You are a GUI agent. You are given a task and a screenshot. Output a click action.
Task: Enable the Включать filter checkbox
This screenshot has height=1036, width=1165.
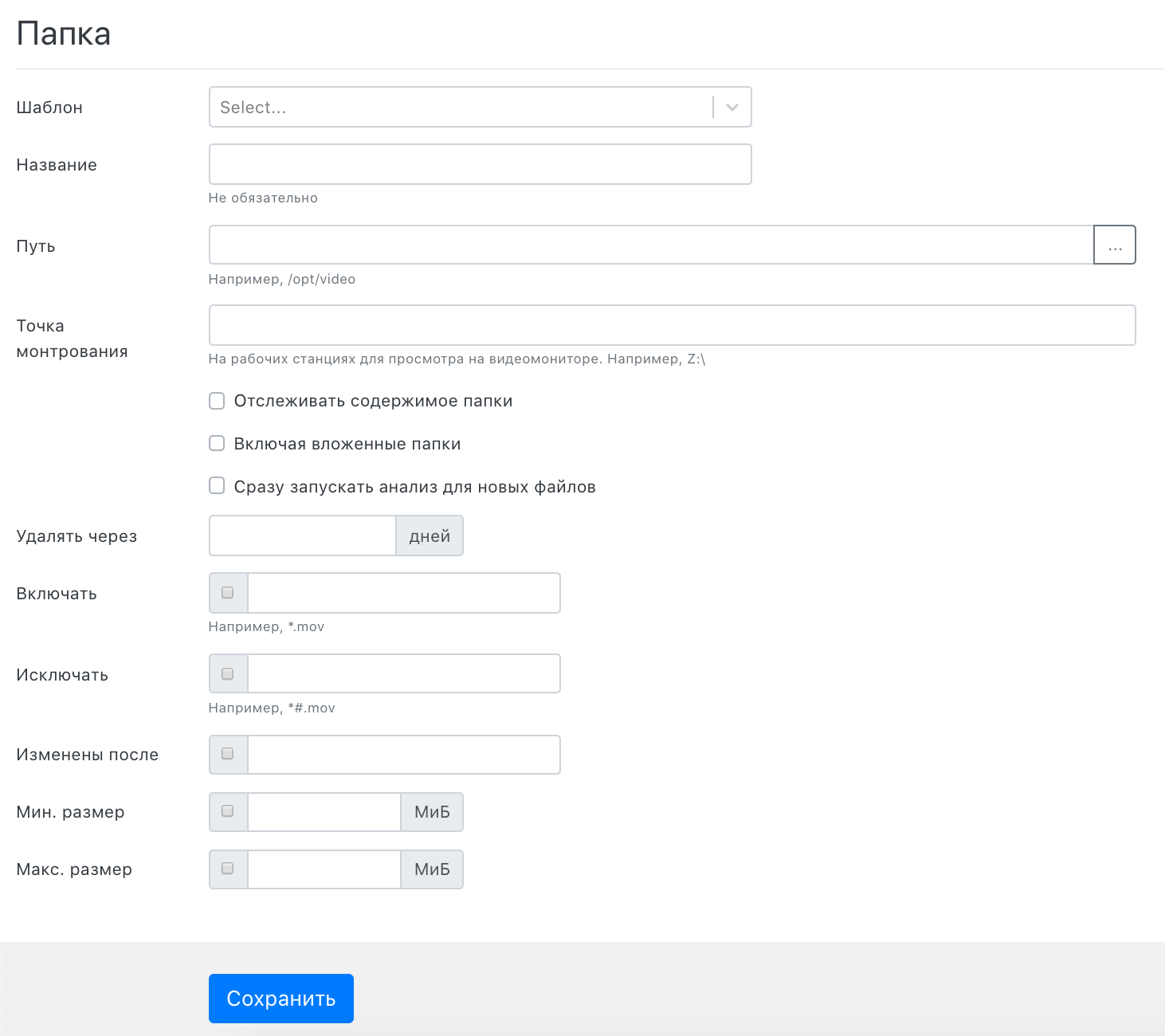coord(228,593)
